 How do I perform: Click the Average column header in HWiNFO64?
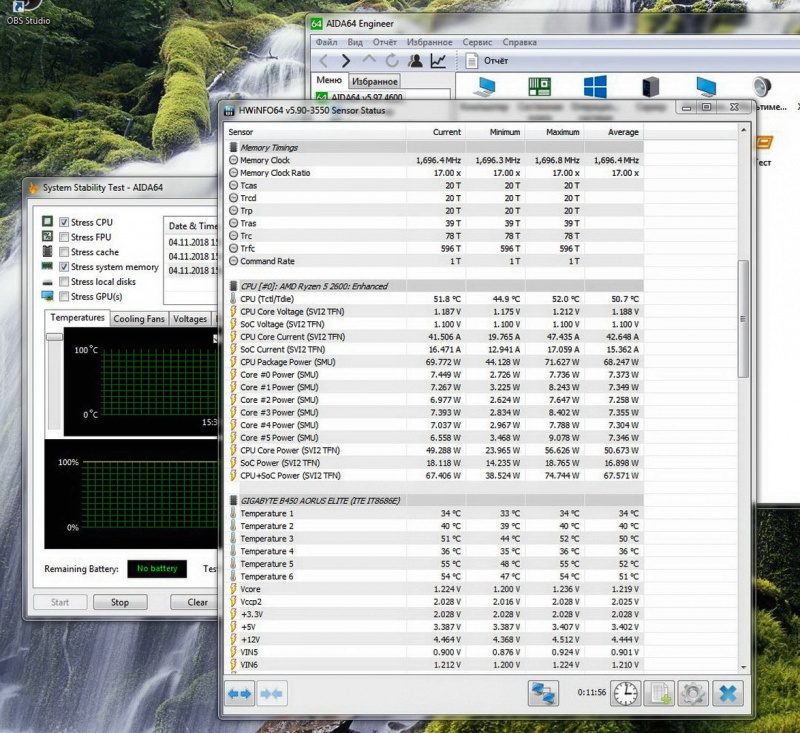point(614,132)
